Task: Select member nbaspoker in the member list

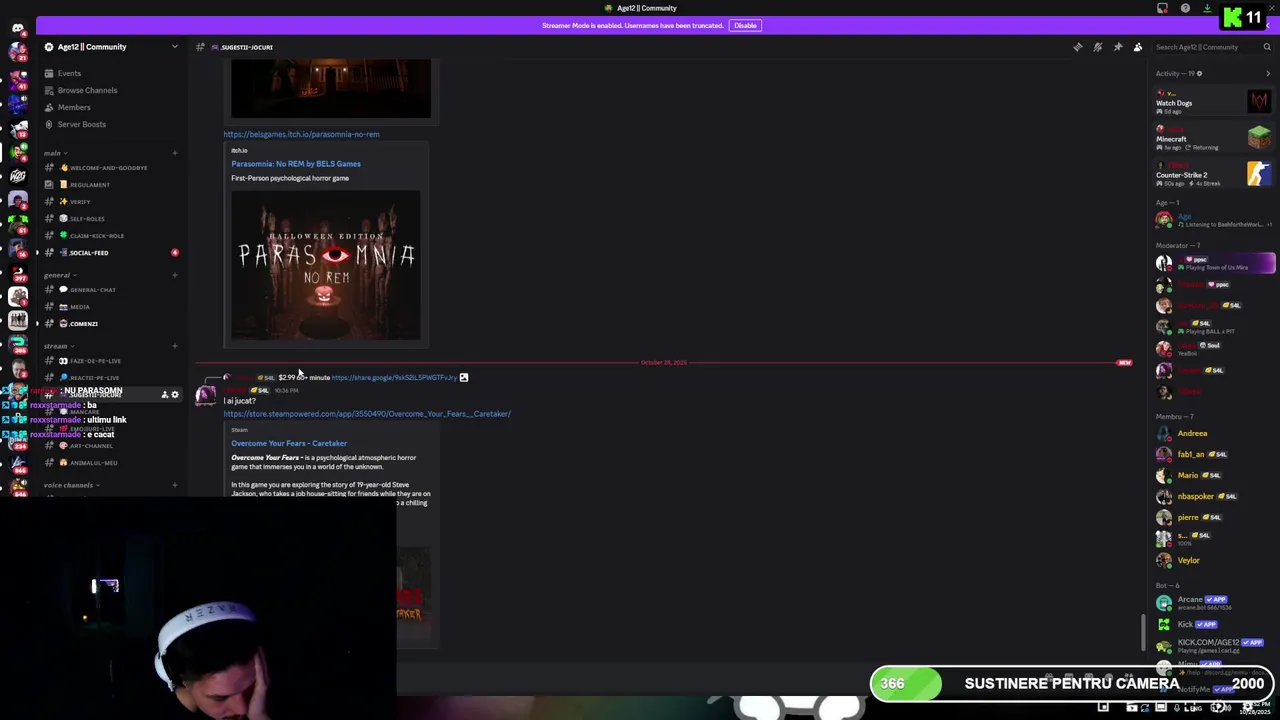Action: 1212,497
